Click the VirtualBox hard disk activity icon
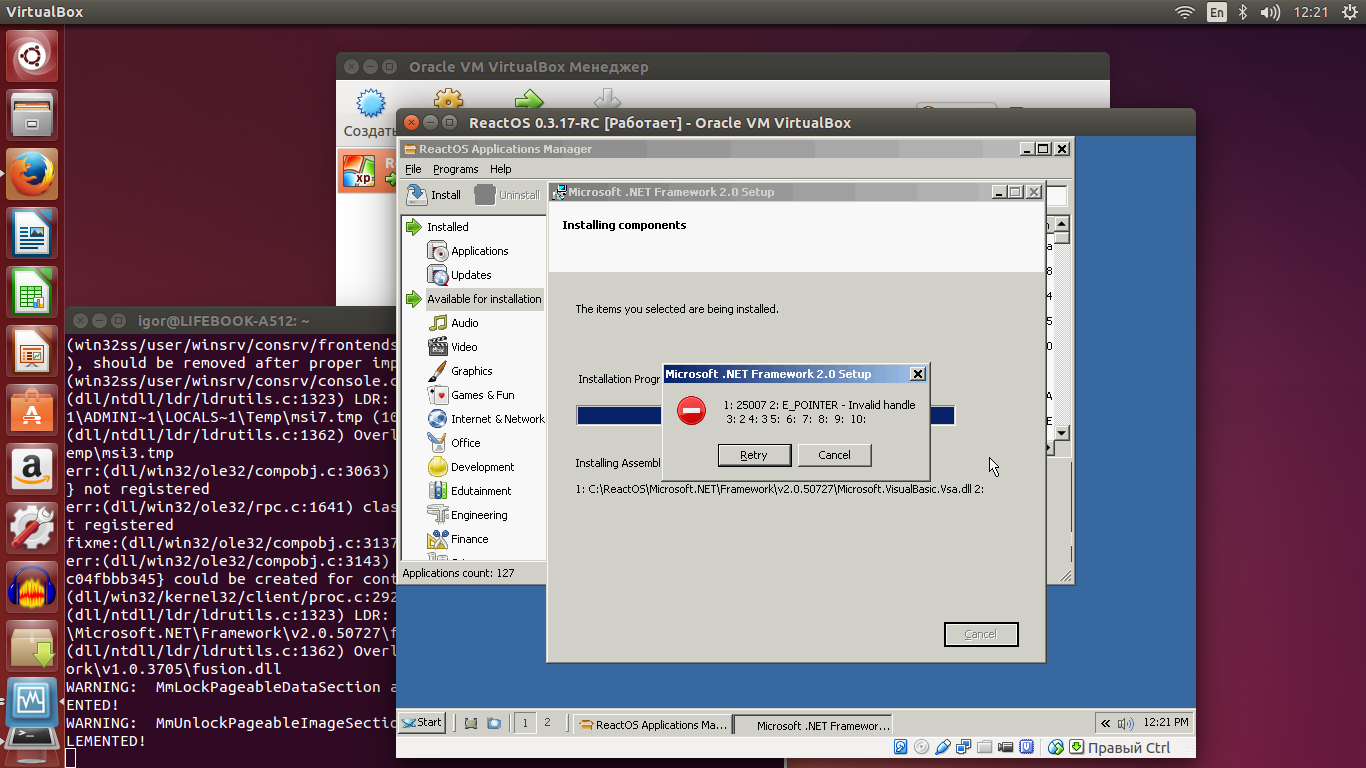Image resolution: width=1366 pixels, height=768 pixels. pos(901,747)
